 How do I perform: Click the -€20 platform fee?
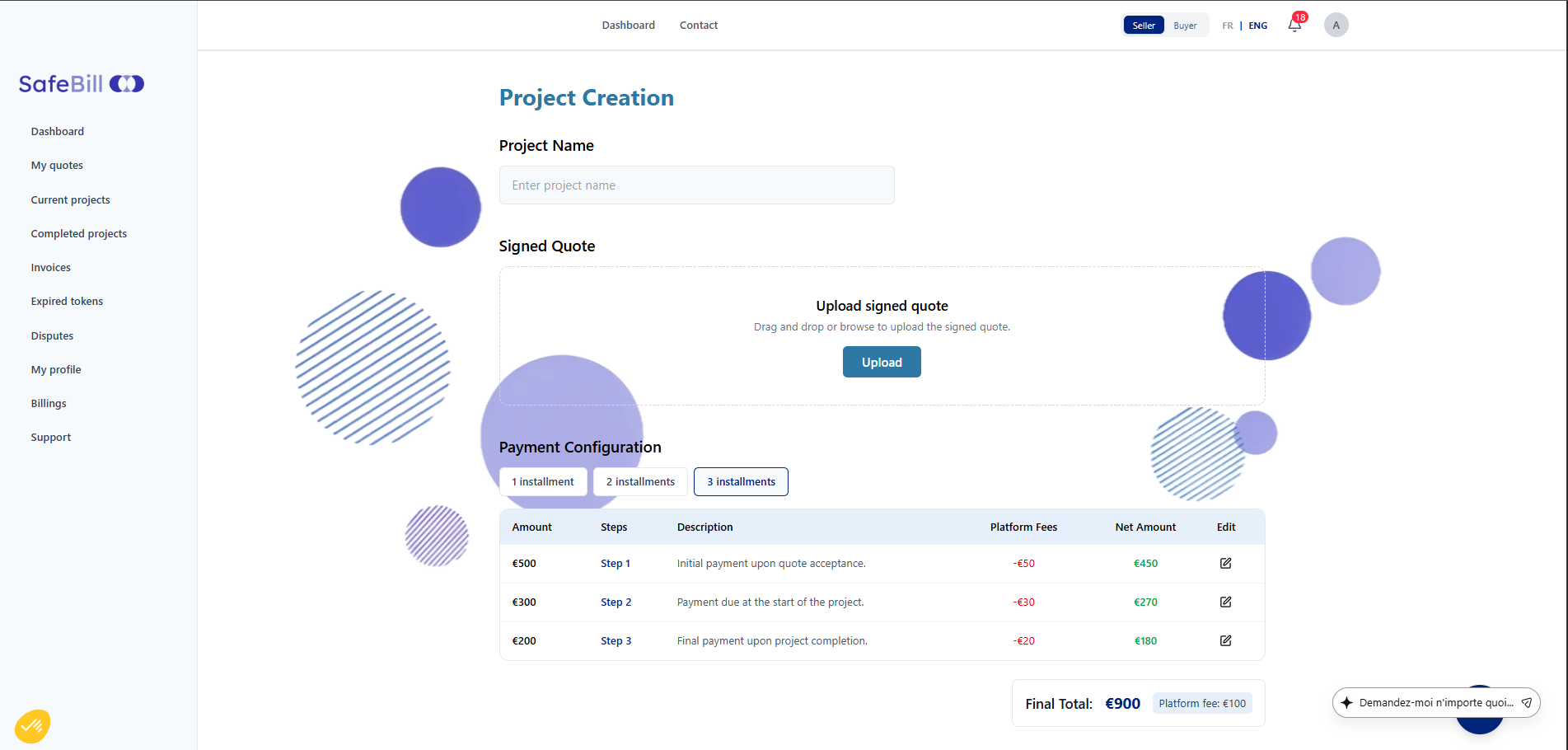click(x=1023, y=640)
